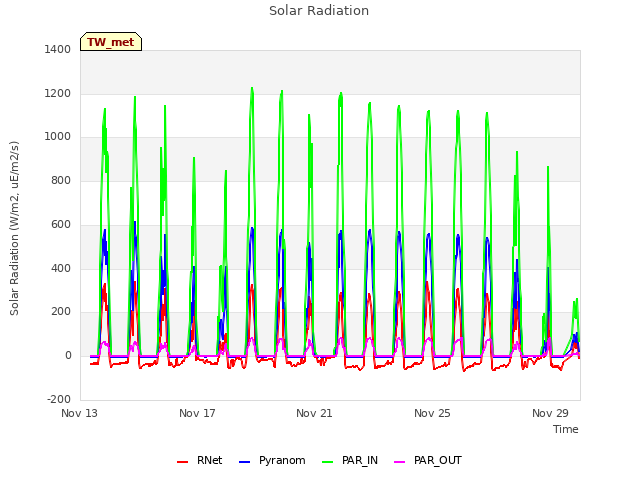
Task: Click the 200 y-axis tick label
Action: click(x=61, y=311)
